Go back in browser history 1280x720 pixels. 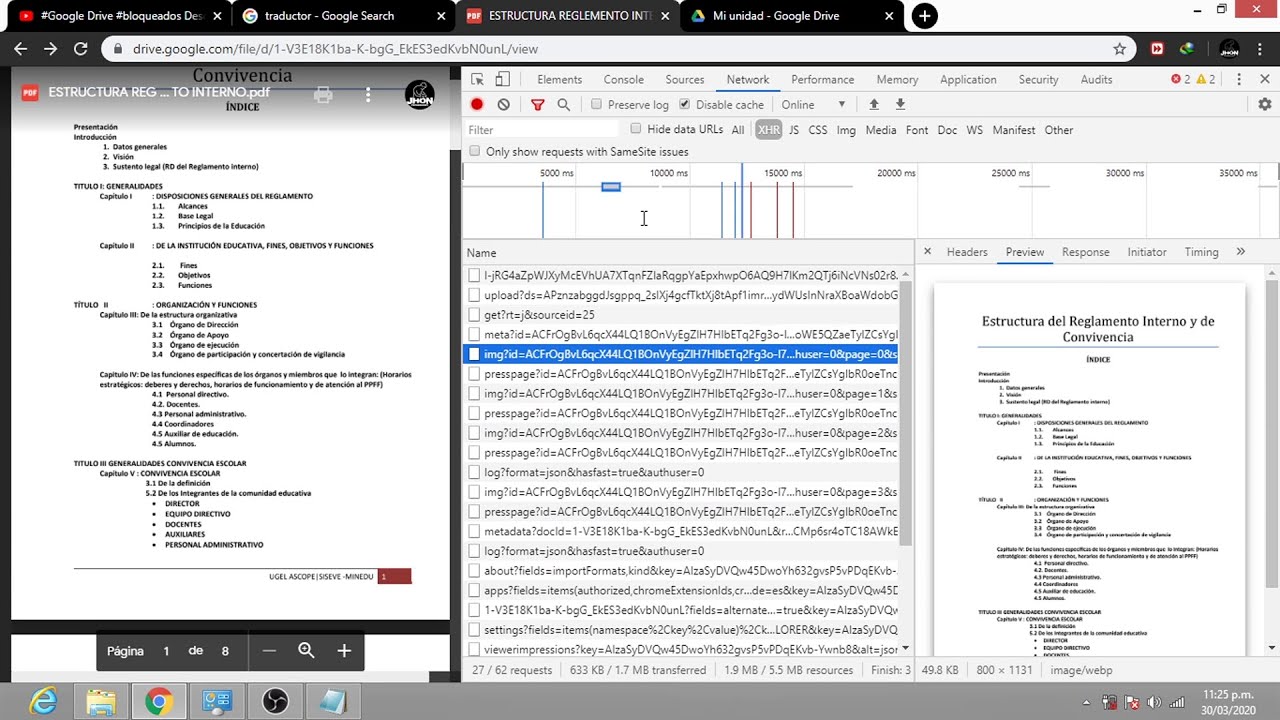21,48
